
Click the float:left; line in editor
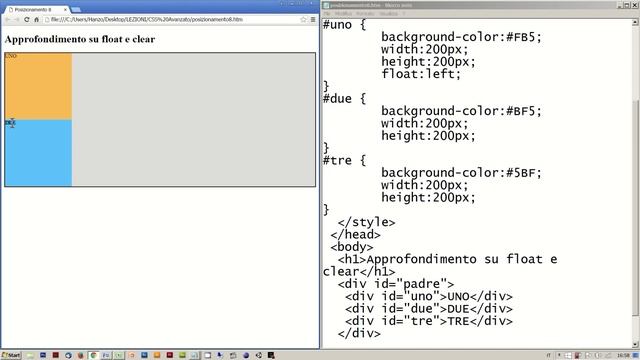[x=421, y=74]
